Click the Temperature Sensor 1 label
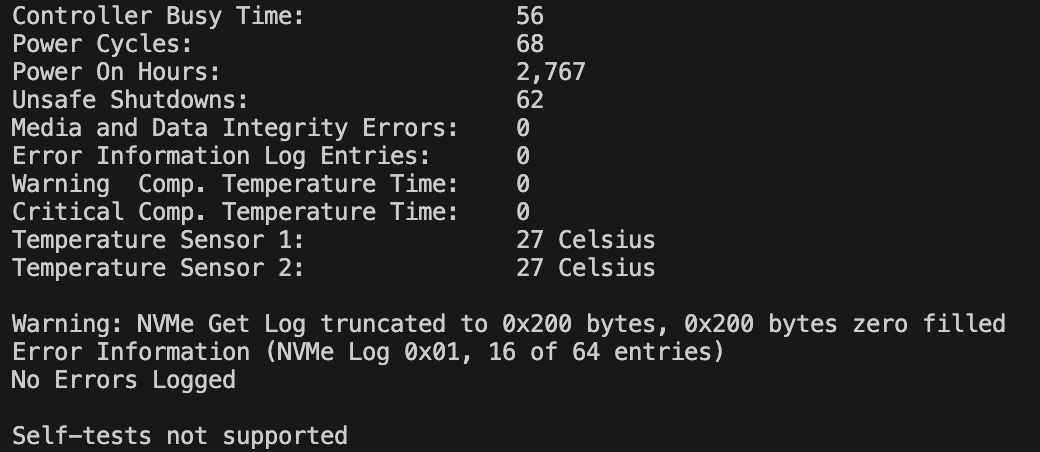 158,240
